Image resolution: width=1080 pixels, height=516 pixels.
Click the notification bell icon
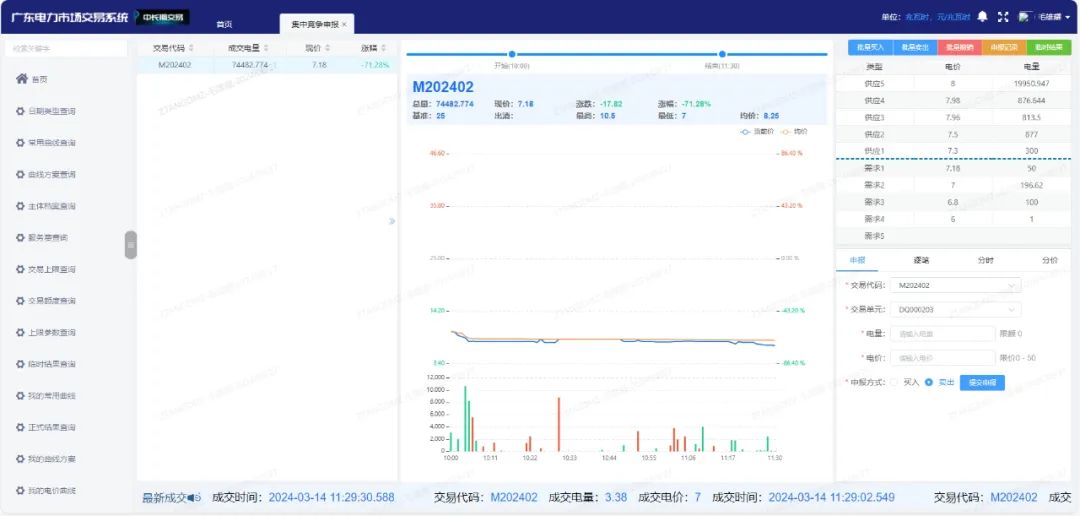point(982,17)
